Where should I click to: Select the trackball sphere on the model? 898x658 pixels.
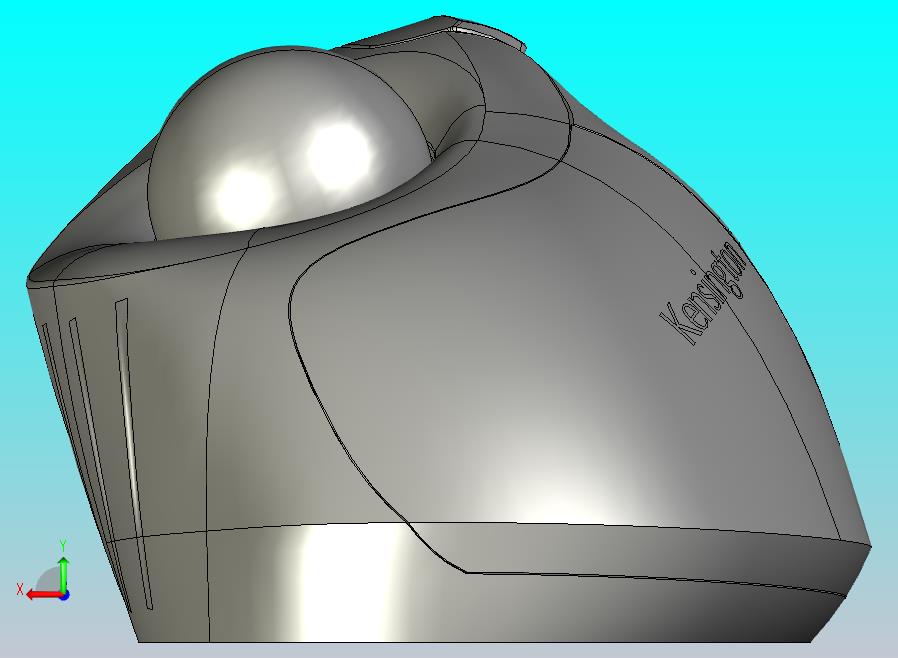click(290, 142)
